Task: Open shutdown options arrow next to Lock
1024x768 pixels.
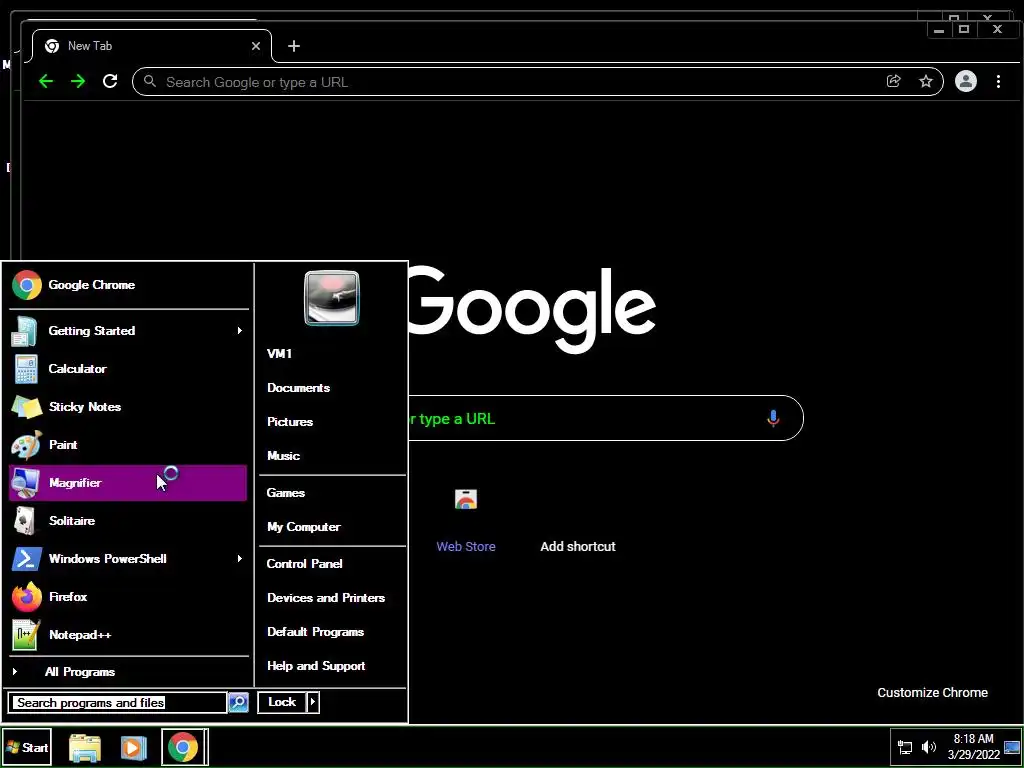Action: click(x=313, y=702)
